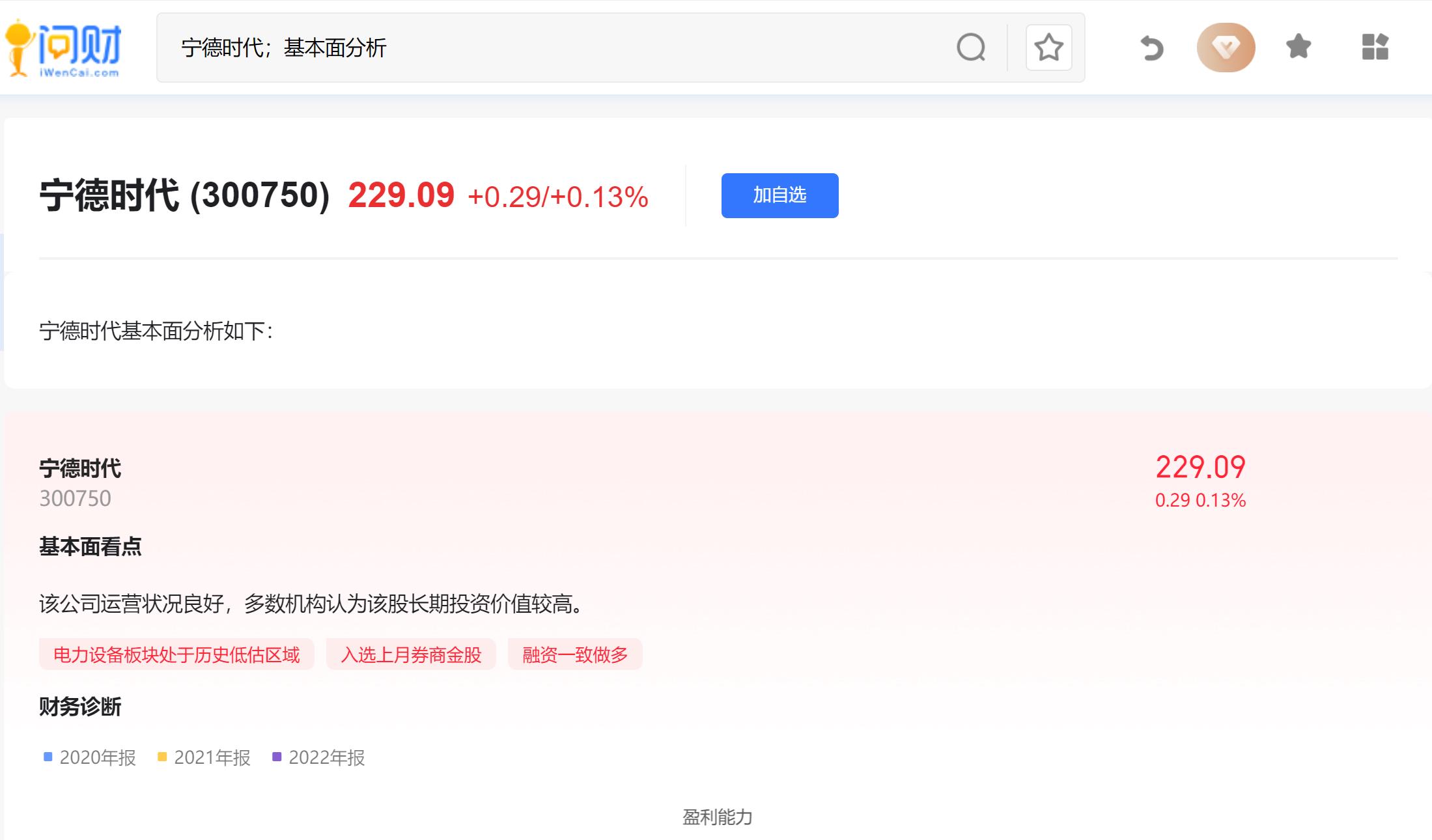Toggle the 2022年报 legend item
The image size is (1432, 840).
point(328,757)
